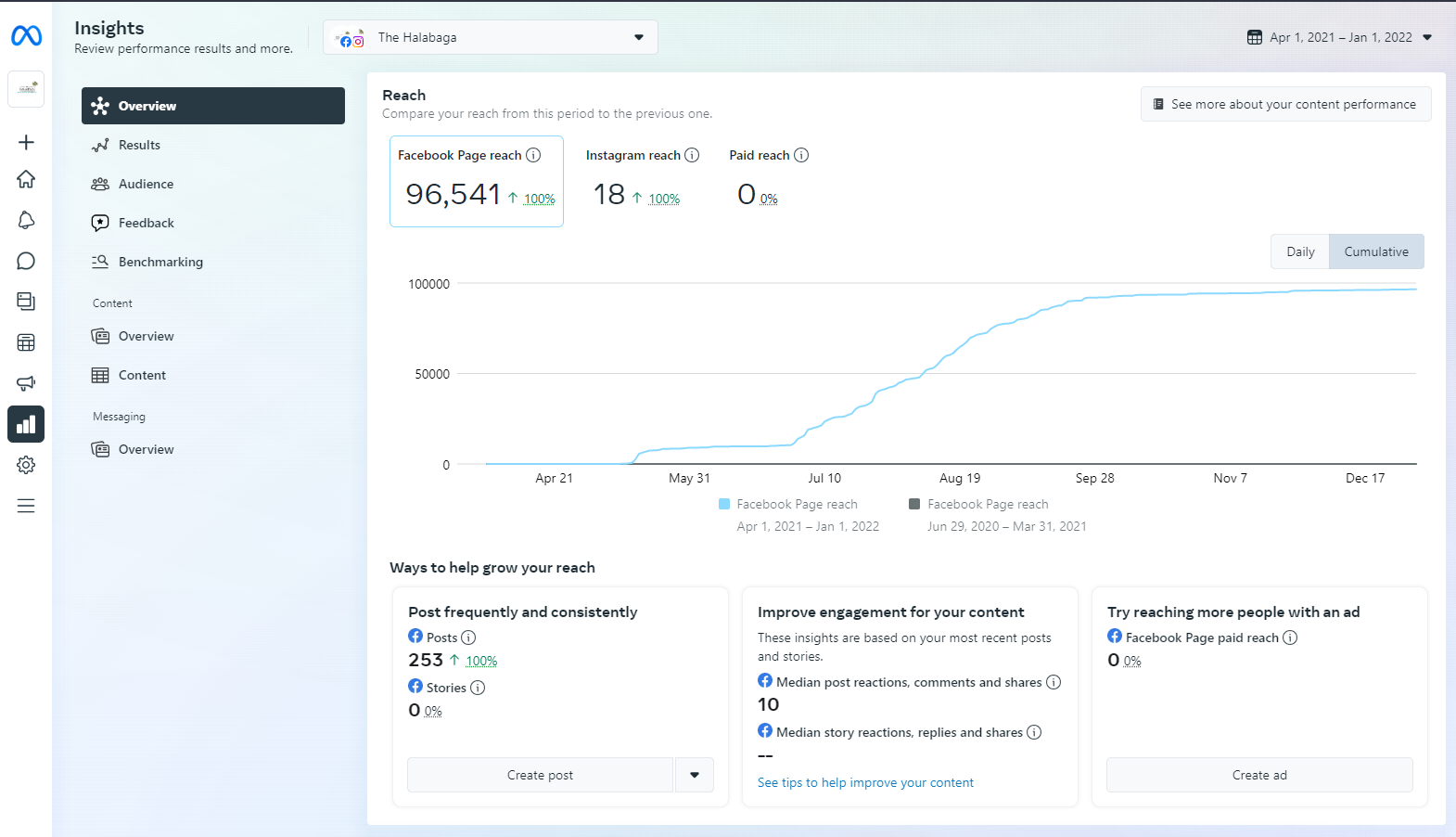
Task: Open Inbox speech bubble icon
Action: (x=26, y=261)
